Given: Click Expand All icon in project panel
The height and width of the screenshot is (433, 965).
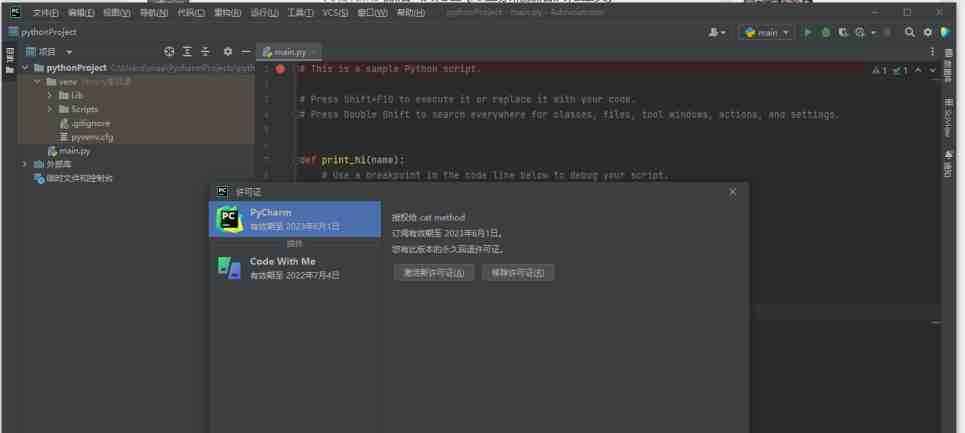Looking at the screenshot, I should [x=187, y=52].
